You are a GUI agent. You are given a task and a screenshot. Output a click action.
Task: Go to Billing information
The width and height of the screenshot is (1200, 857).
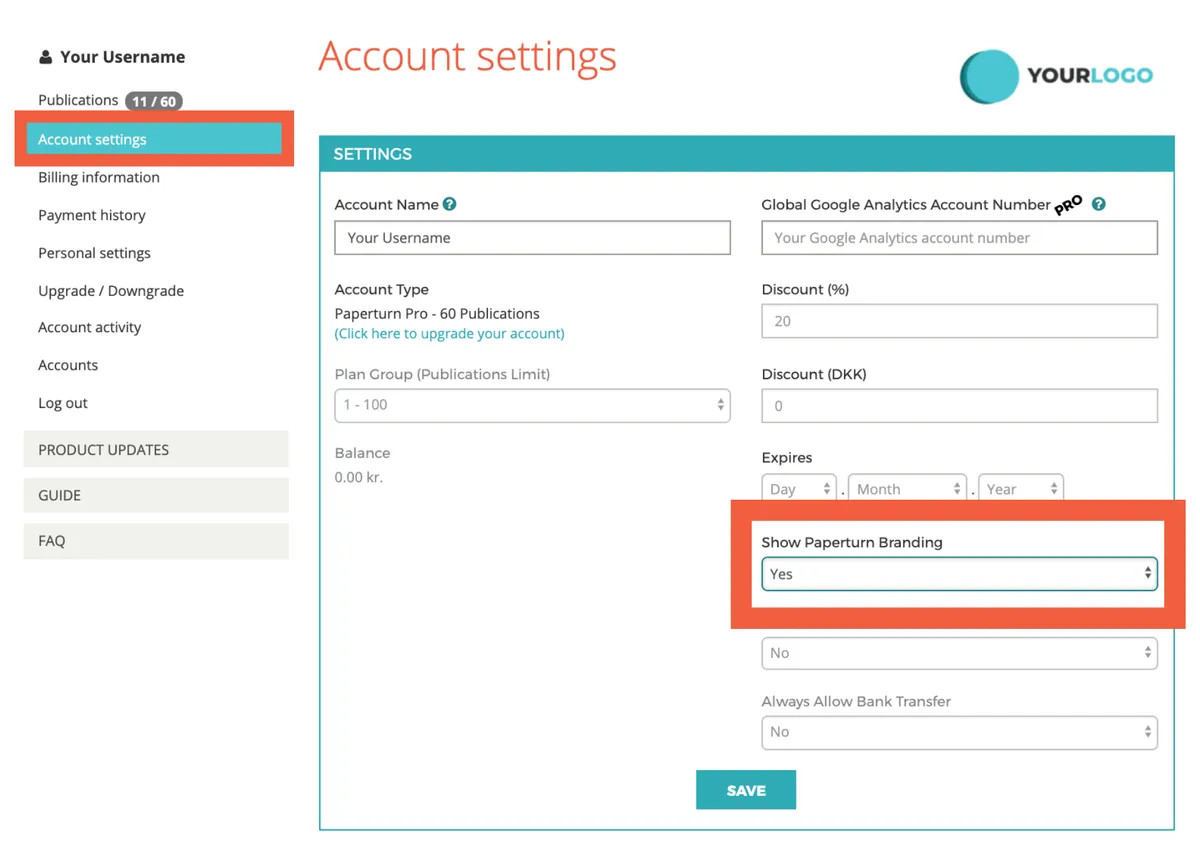(99, 177)
